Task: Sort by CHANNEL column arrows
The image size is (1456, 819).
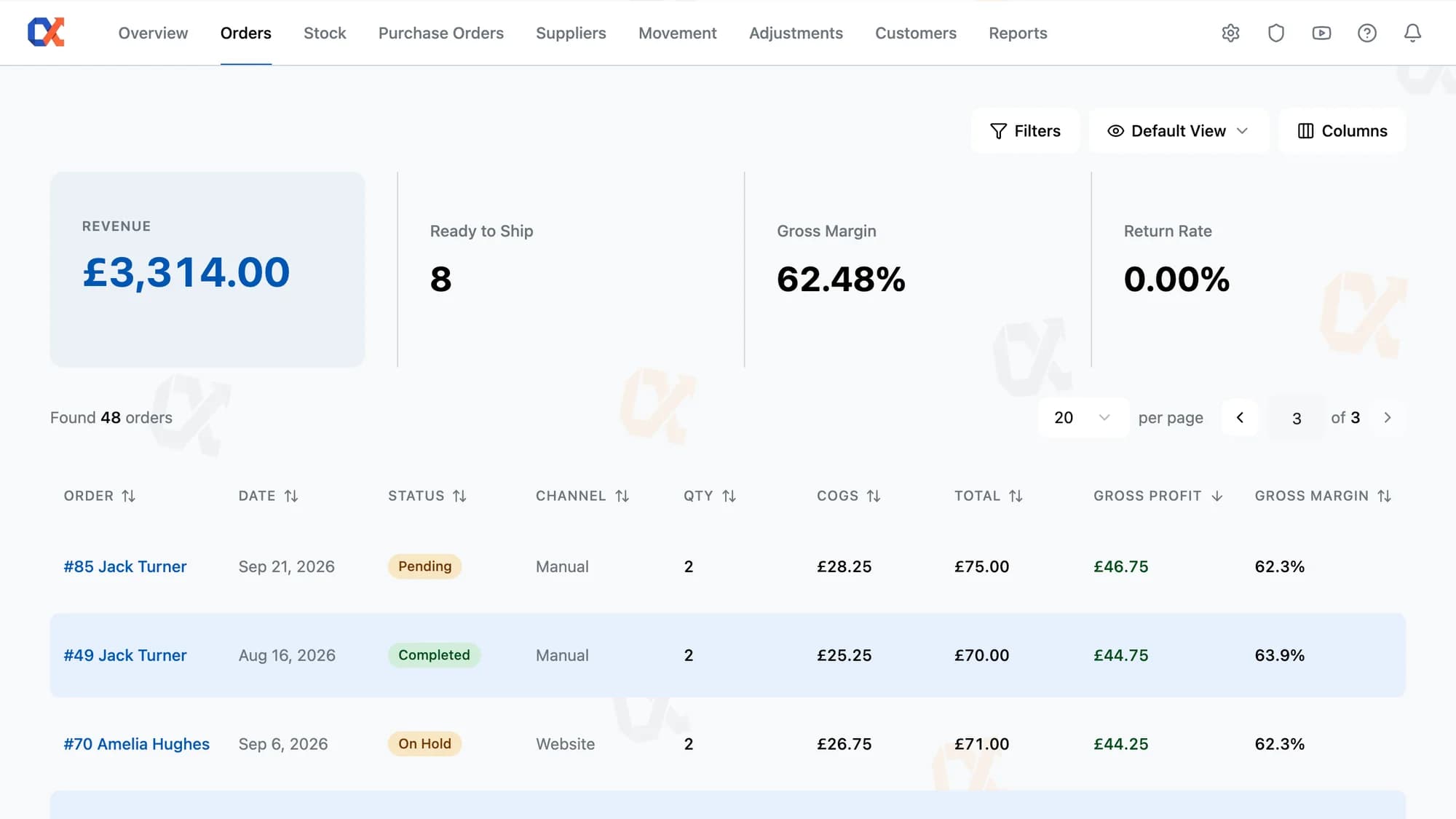Action: coord(622,496)
